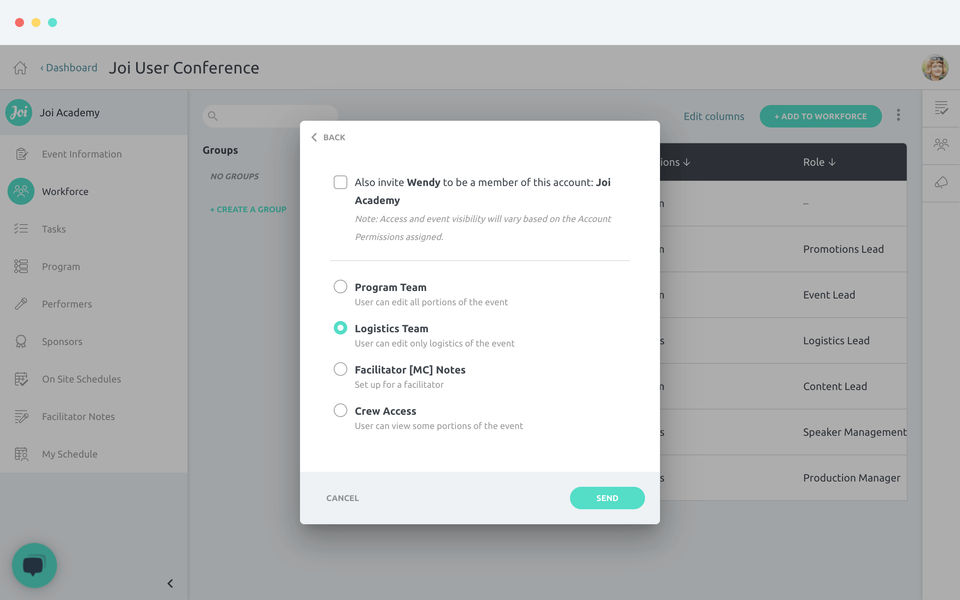Select the Crew Access radio option
This screenshot has width=960, height=600.
point(341,411)
